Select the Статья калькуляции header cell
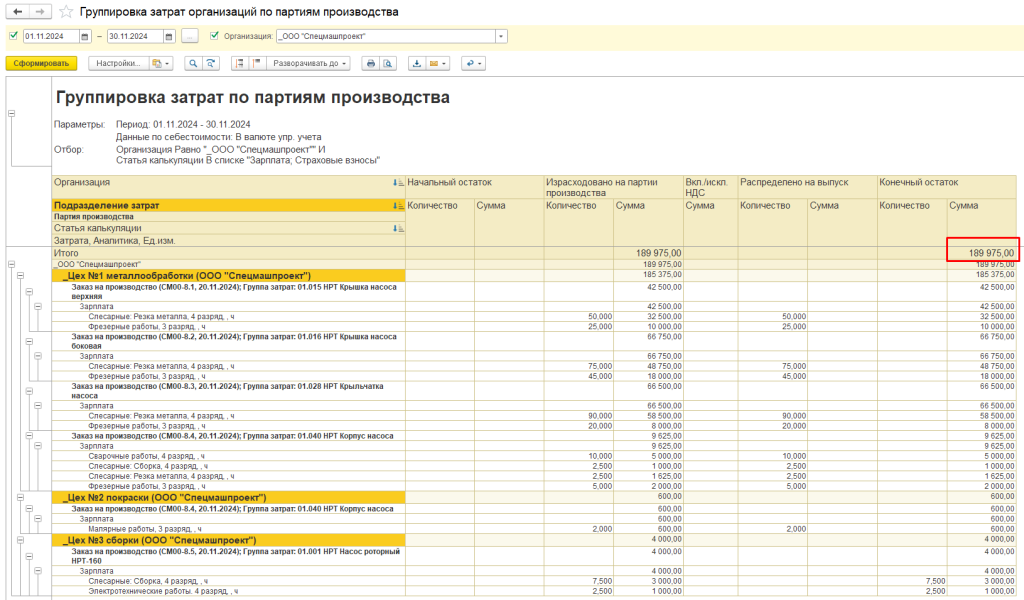This screenshot has width=1024, height=600. pos(229,229)
